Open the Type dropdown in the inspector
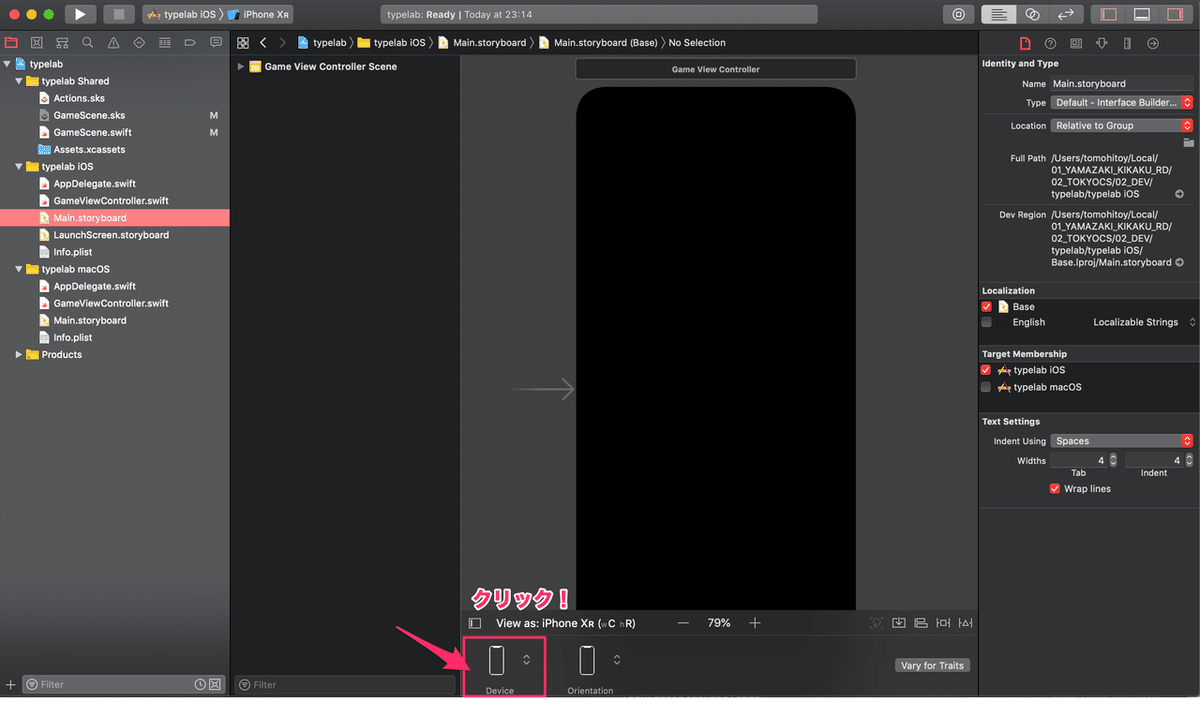Screen dimensions: 1200x715 1122,102
